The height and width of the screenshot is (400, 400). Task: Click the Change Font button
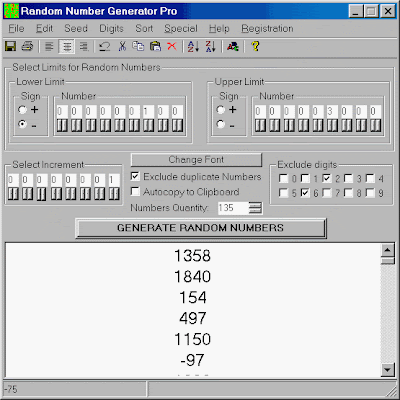[x=196, y=160]
